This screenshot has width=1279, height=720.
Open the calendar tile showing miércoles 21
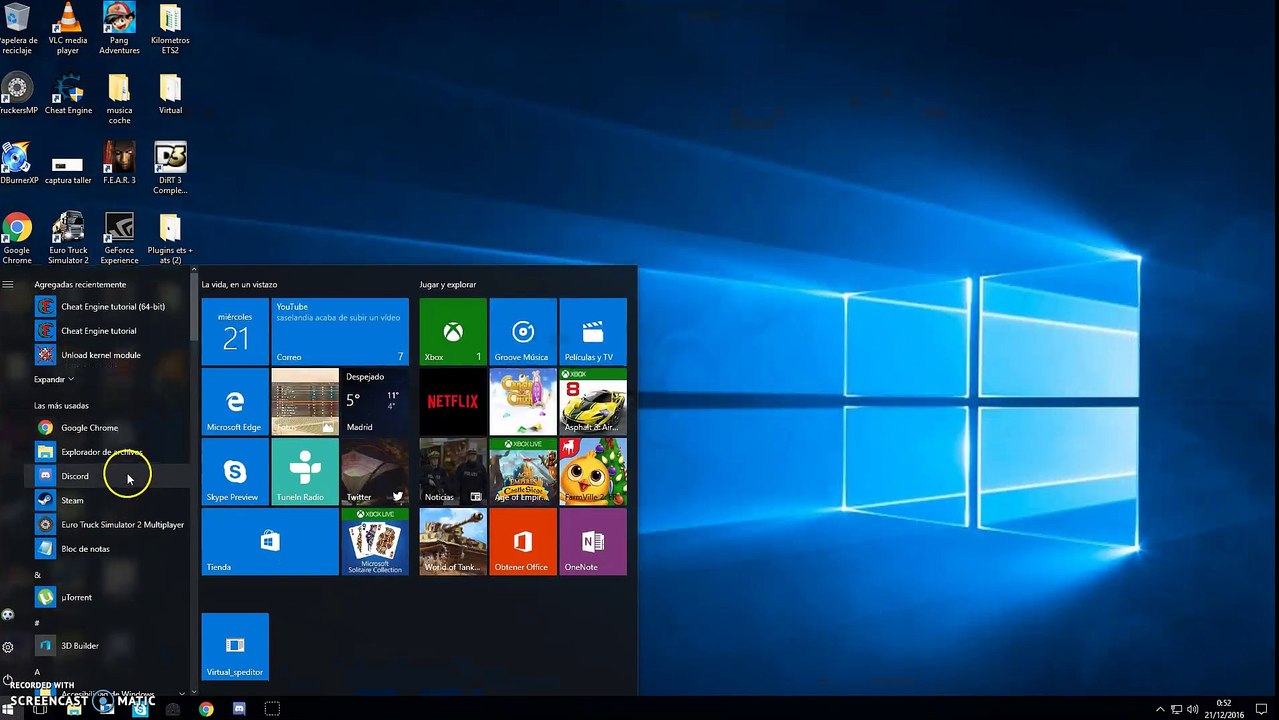coord(235,332)
